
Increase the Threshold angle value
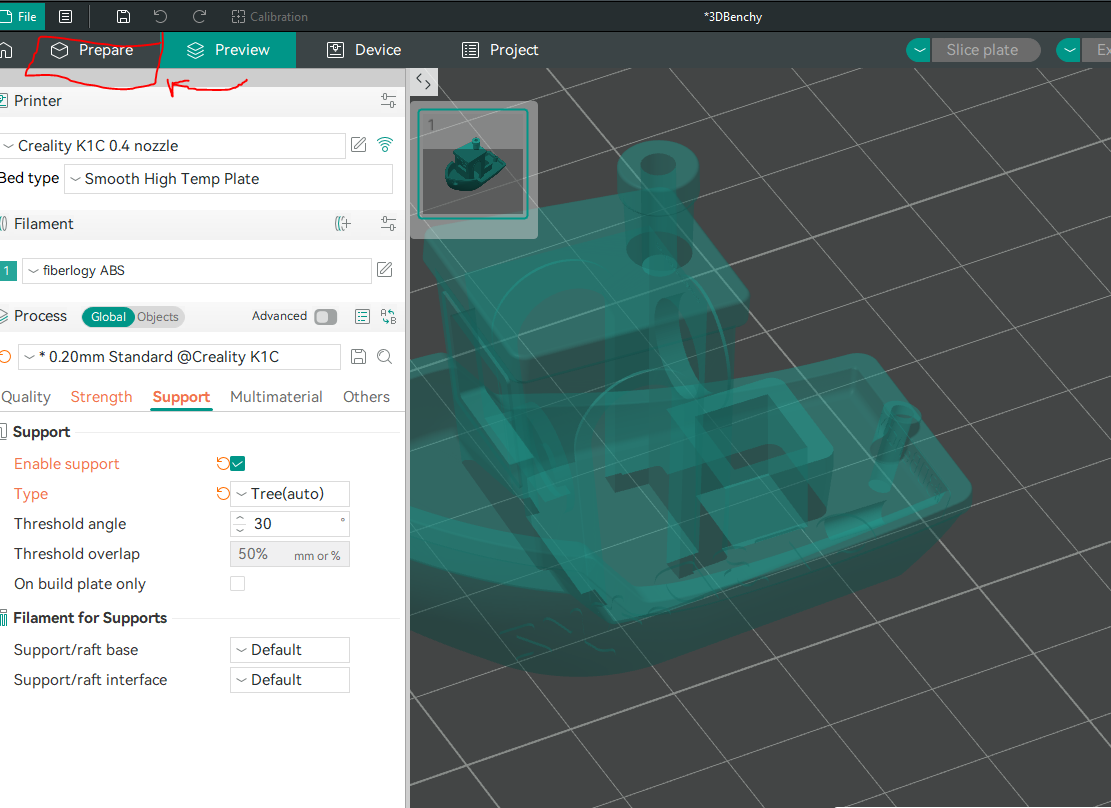tap(240, 519)
